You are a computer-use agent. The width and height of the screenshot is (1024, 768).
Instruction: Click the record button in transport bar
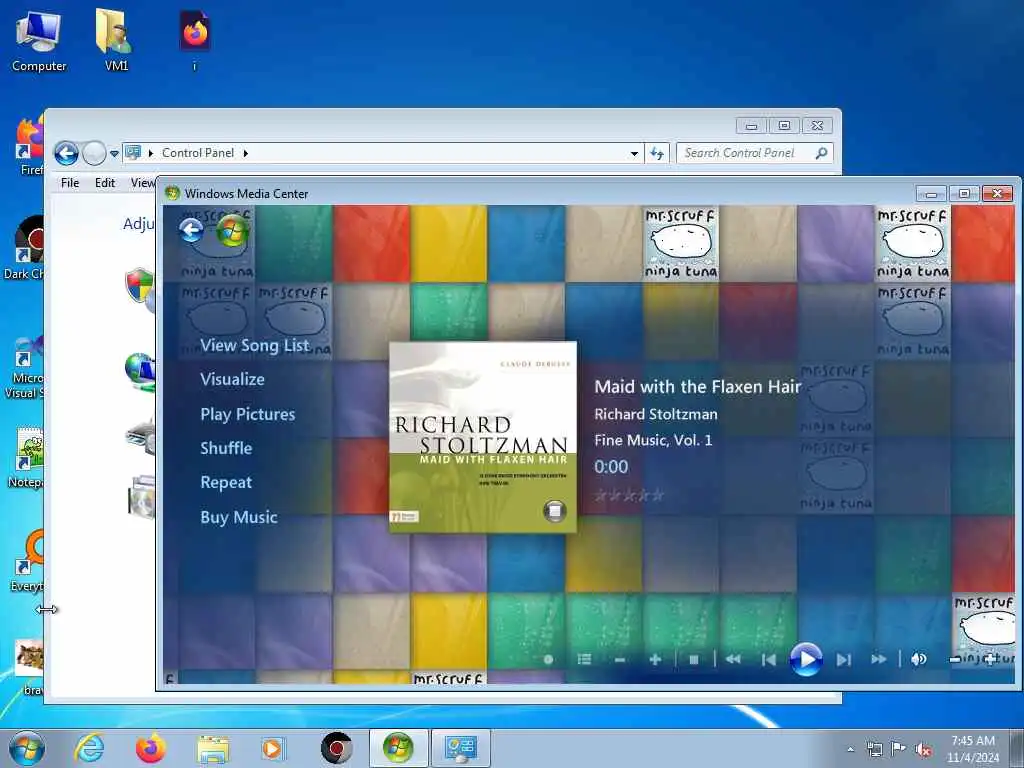549,660
